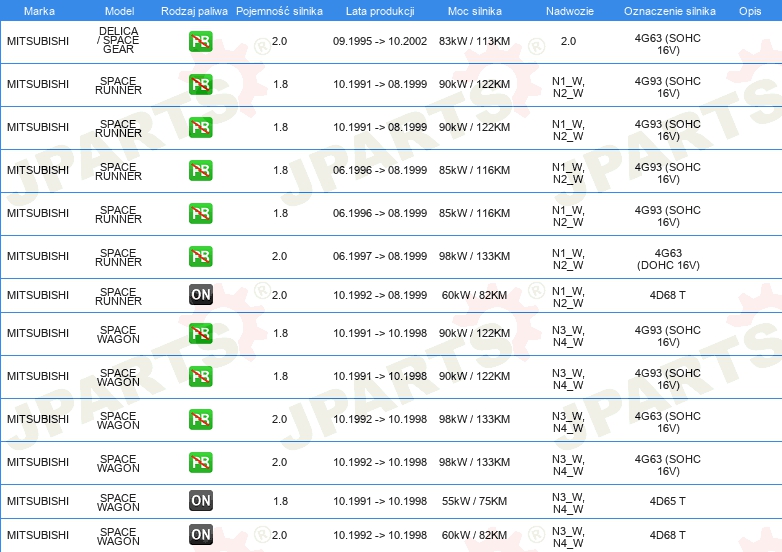Click the PB petrol icon in the DELICA / SPACE GEAR row
The width and height of the screenshot is (782, 552).
200,41
